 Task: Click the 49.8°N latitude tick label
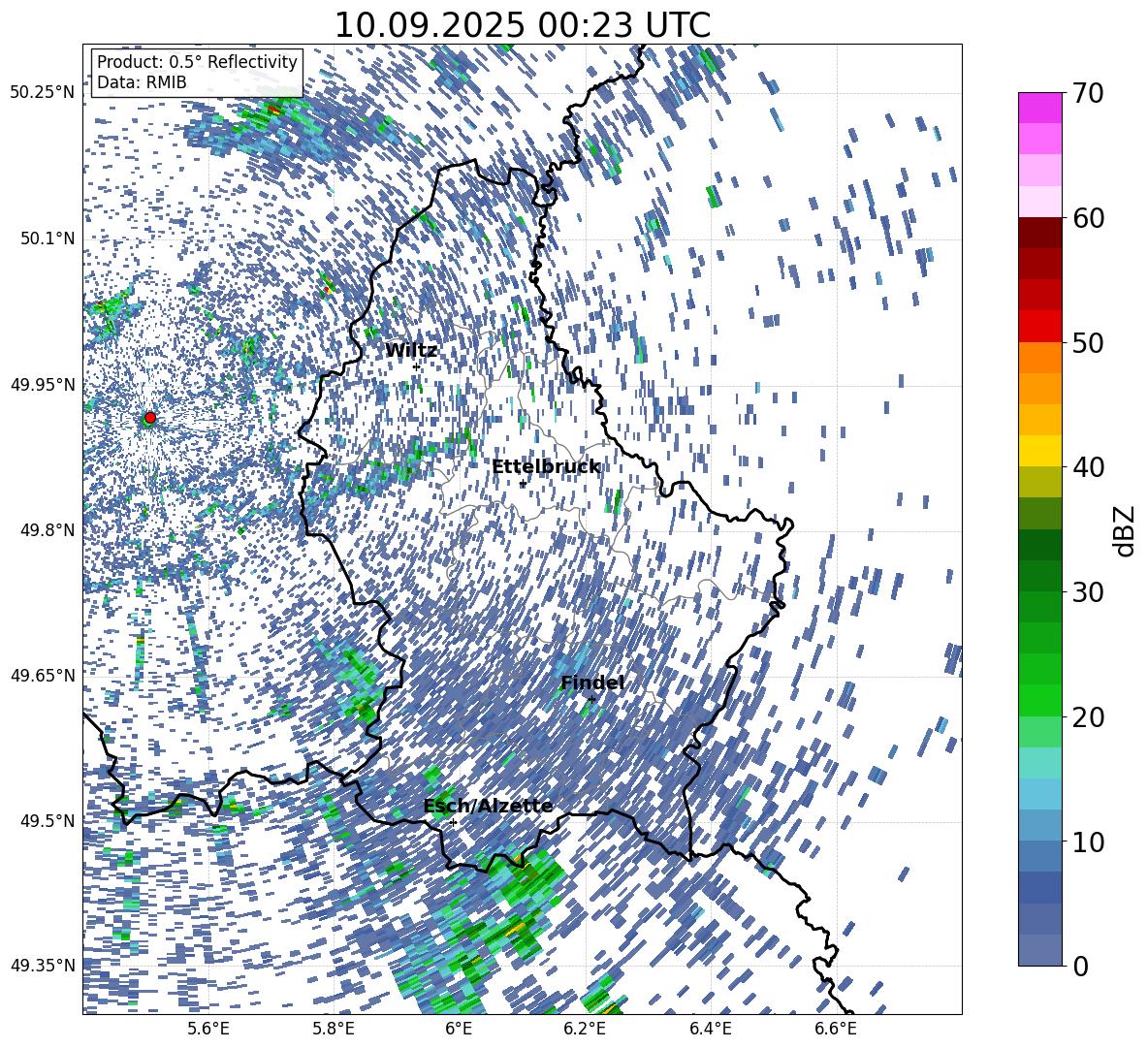(48, 530)
